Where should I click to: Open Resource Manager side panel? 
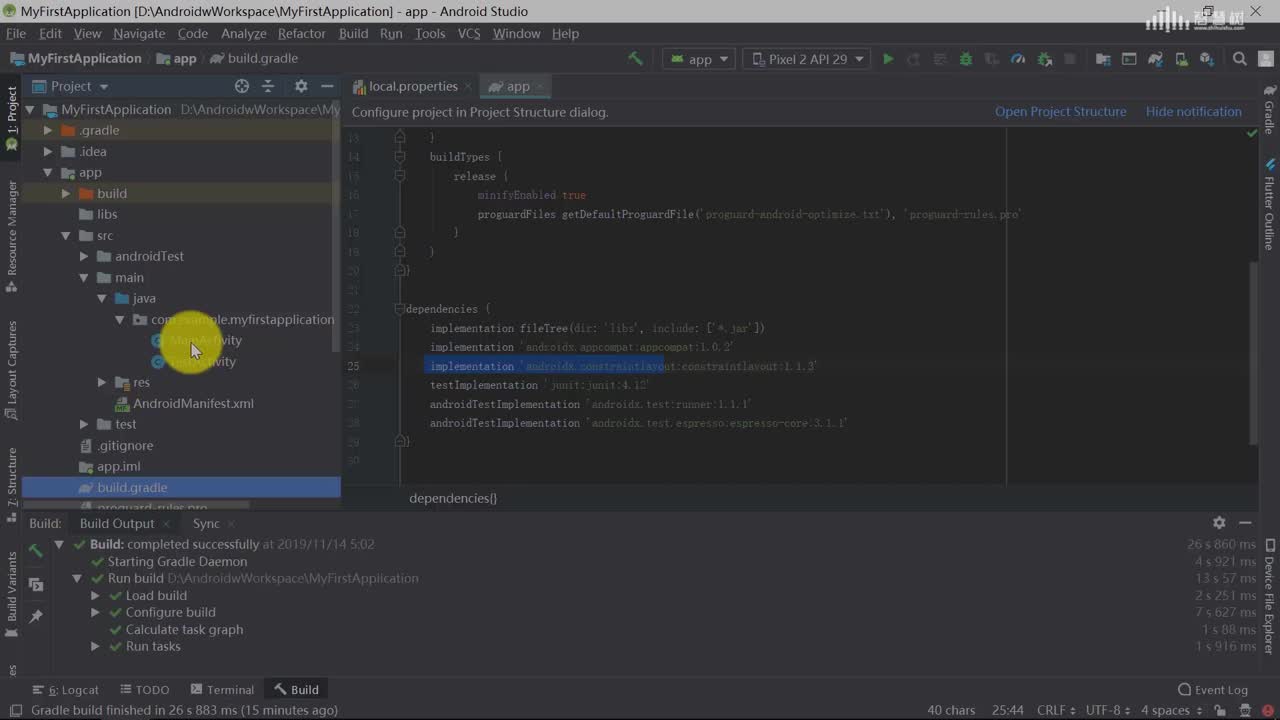(12, 236)
